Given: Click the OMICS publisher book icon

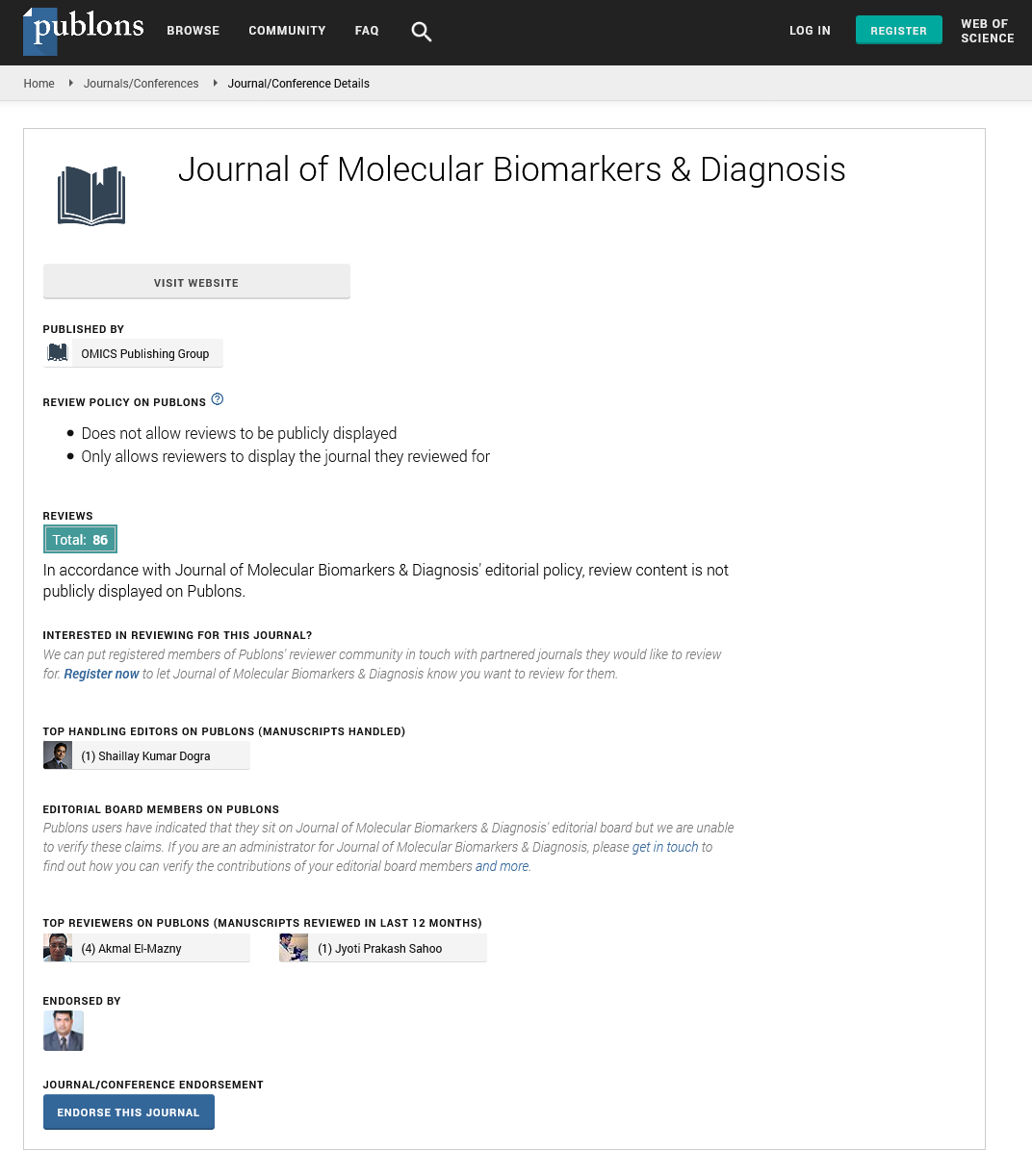Looking at the screenshot, I should click(x=58, y=353).
